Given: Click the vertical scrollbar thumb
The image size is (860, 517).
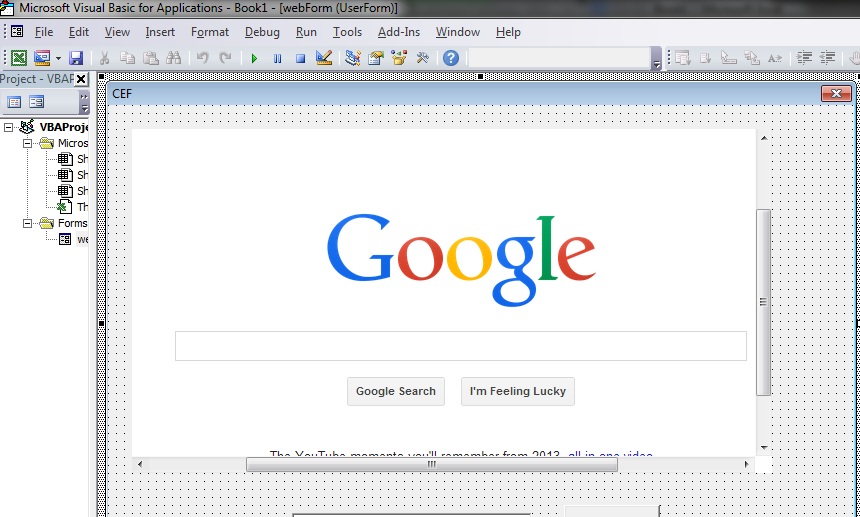Looking at the screenshot, I should coord(763,302).
